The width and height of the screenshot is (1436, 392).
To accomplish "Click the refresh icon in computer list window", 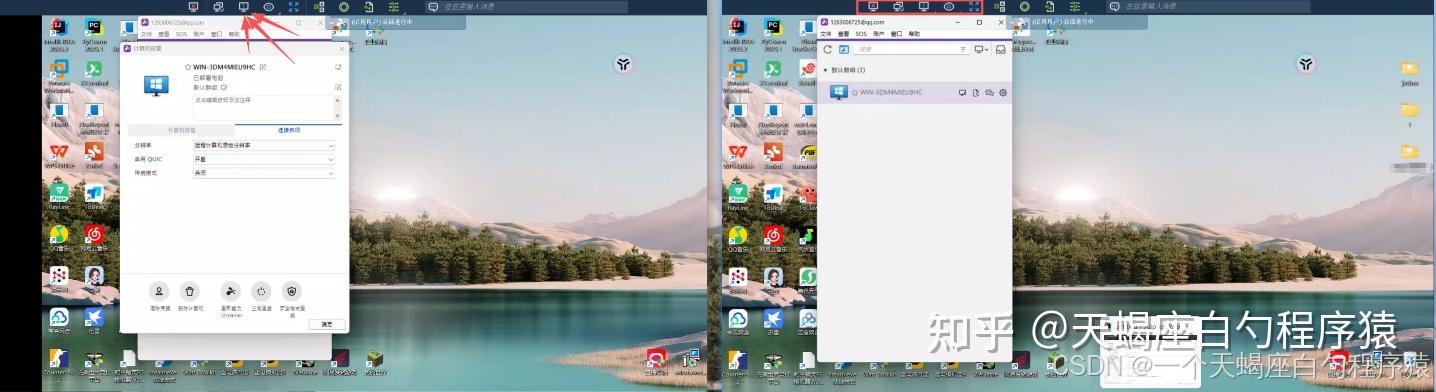I will tap(828, 49).
